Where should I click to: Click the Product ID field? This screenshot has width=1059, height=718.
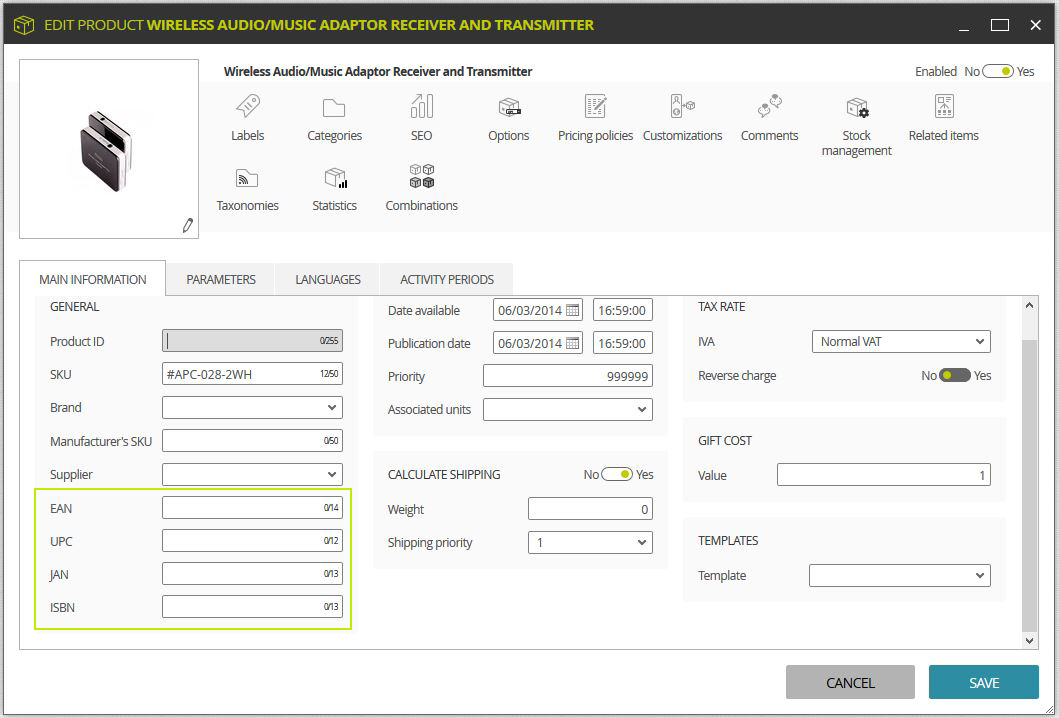pos(252,340)
